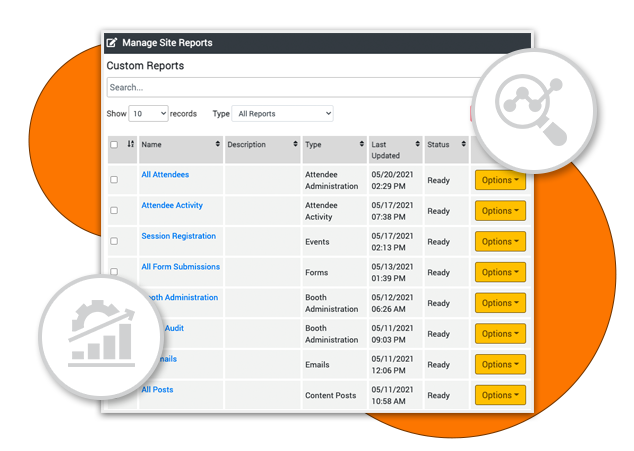Check the All Attendees row checkbox

click(114, 180)
